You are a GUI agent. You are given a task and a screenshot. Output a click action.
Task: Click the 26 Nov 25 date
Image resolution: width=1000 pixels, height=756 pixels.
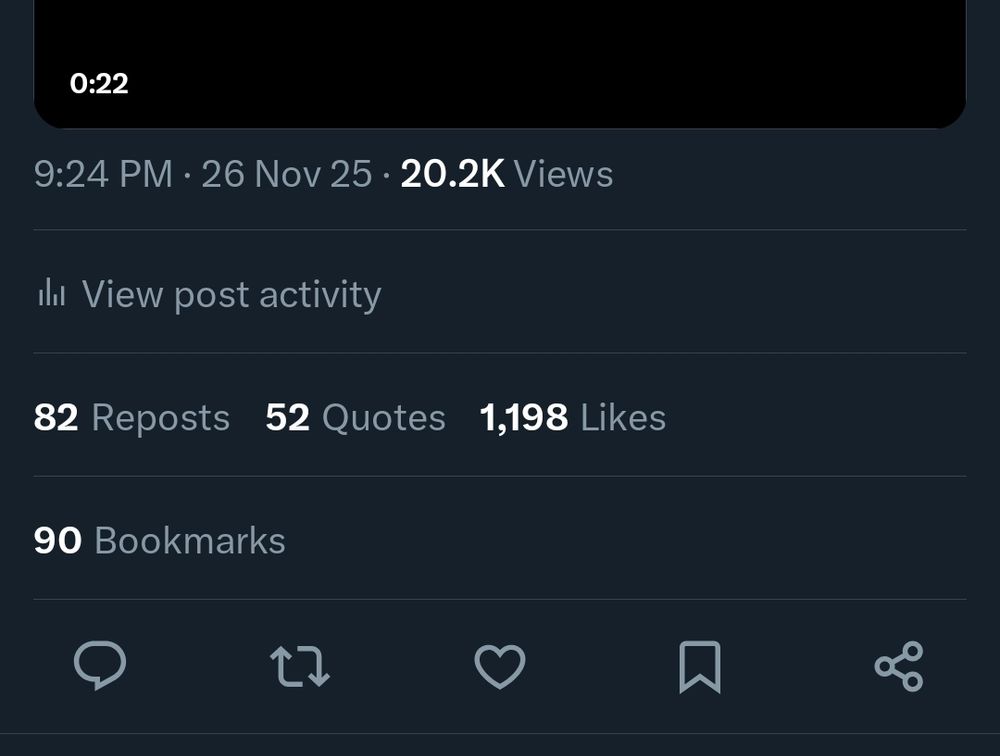click(x=287, y=174)
